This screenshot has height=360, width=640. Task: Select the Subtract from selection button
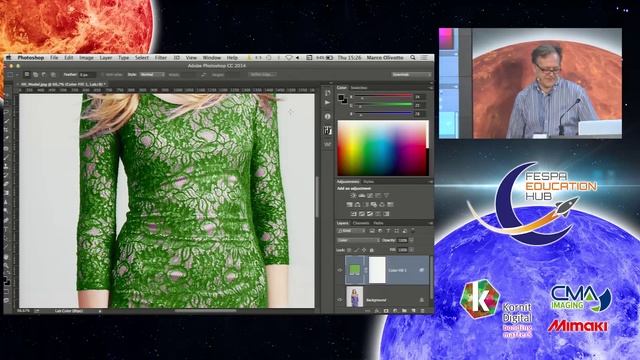(44, 75)
